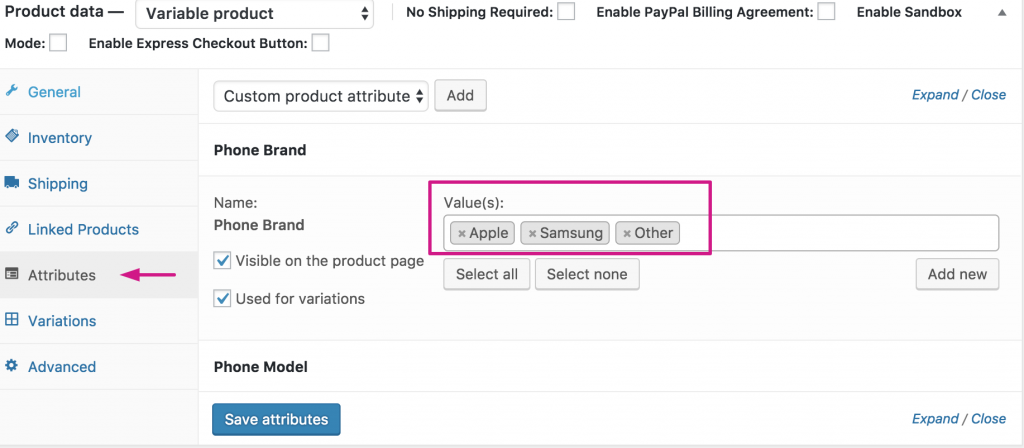Viewport: 1024px width, 448px height.
Task: Open the Attributes tab
Action: (x=62, y=275)
